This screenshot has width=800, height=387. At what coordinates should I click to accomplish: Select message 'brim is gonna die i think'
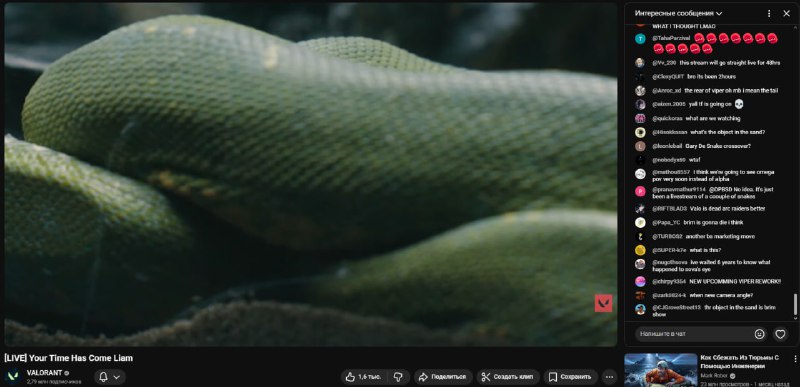pyautogui.click(x=713, y=223)
